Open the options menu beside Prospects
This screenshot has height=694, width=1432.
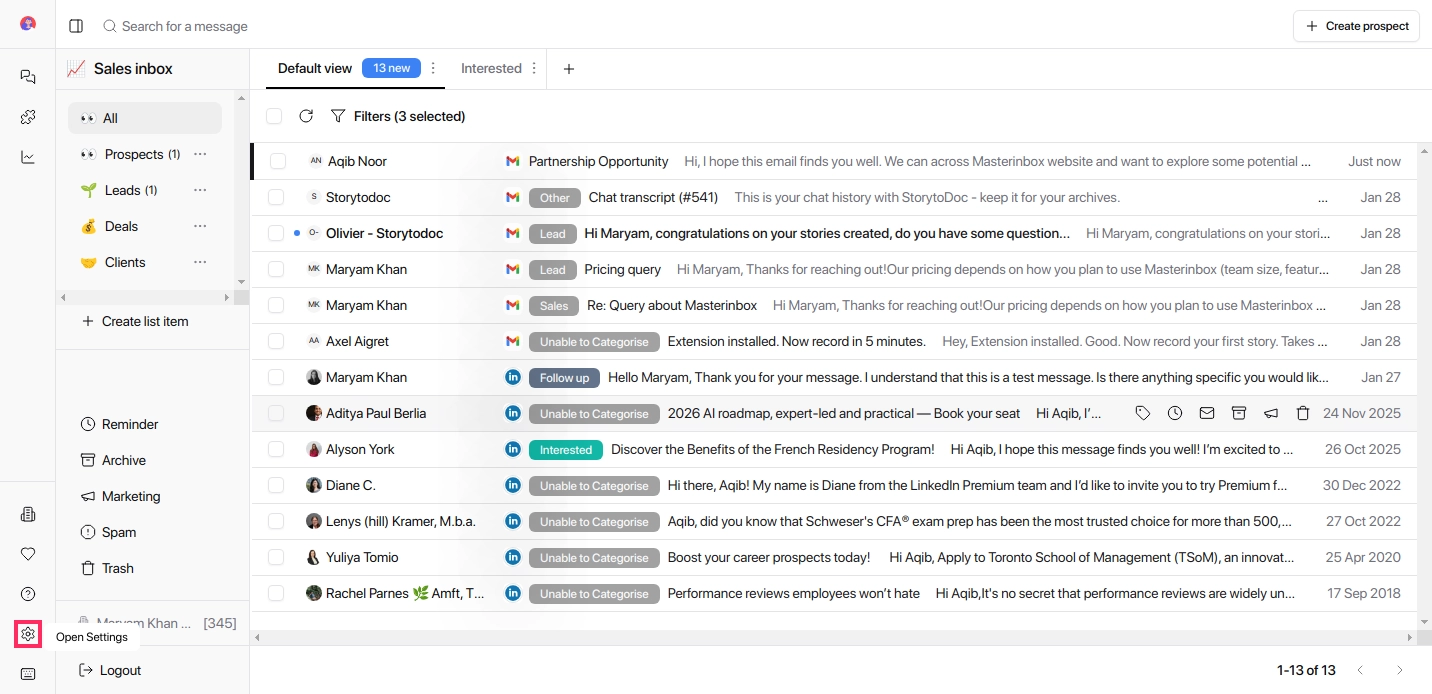200,154
